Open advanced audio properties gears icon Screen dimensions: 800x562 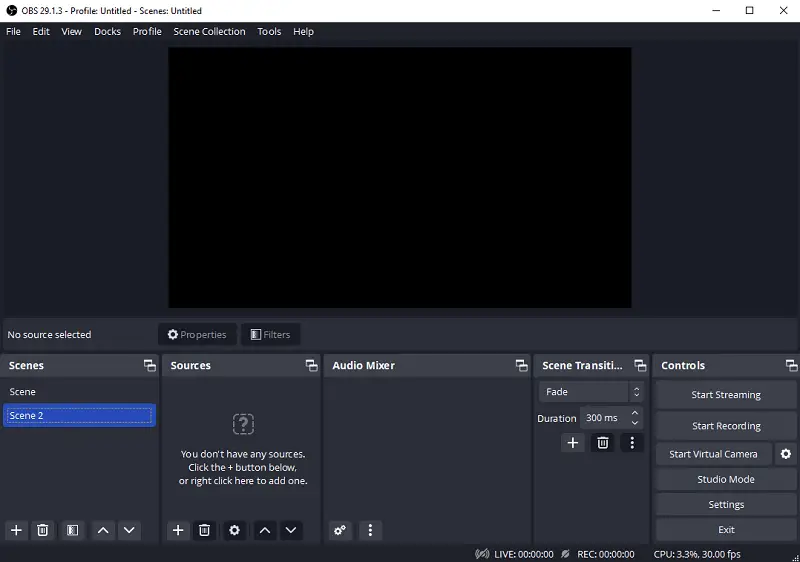point(340,530)
